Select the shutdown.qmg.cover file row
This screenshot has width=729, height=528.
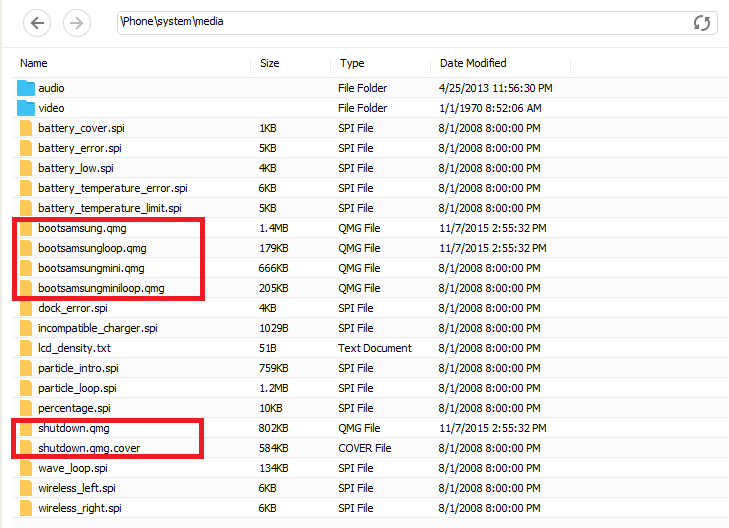(88, 448)
